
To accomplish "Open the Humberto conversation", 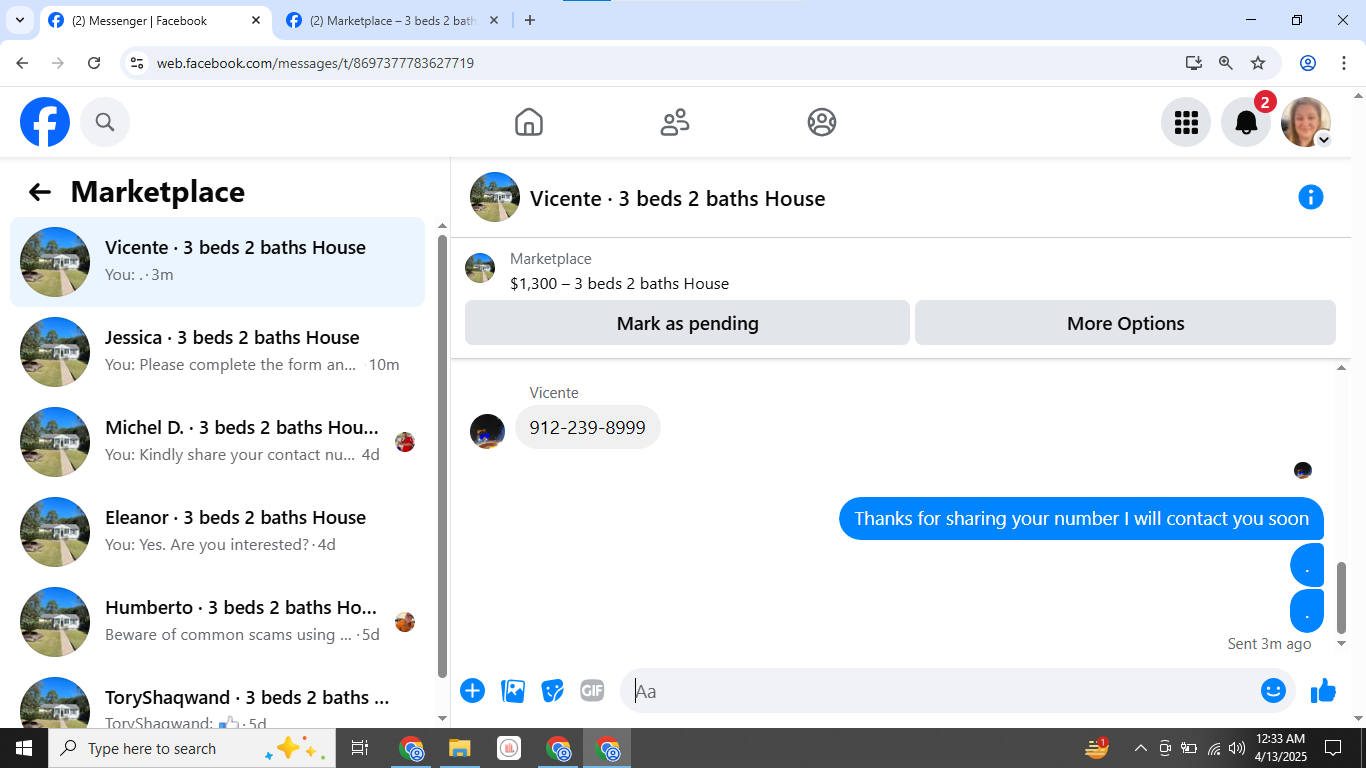I will point(218,622).
